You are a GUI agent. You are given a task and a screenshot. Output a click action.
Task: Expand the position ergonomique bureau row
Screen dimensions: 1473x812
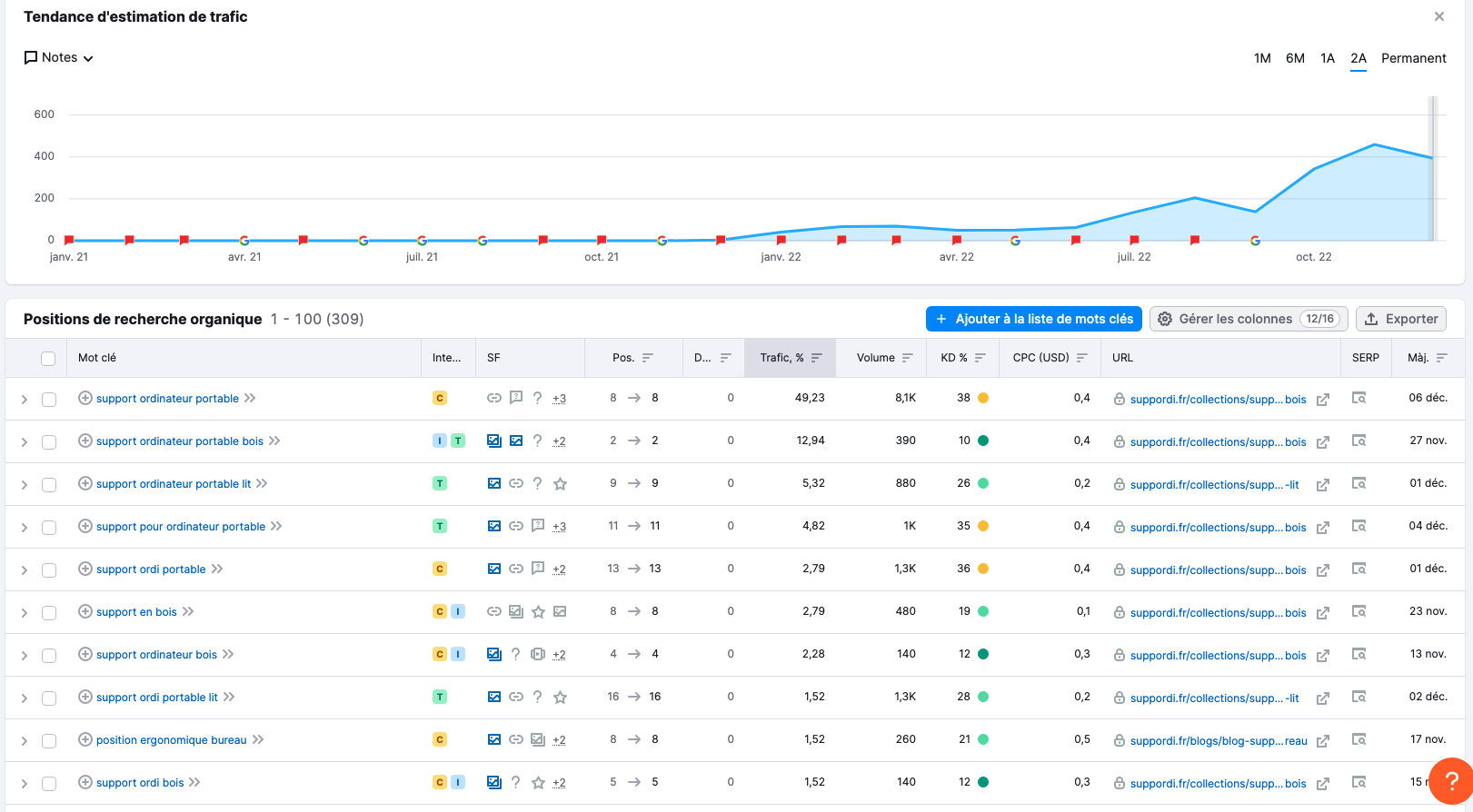[x=25, y=741]
